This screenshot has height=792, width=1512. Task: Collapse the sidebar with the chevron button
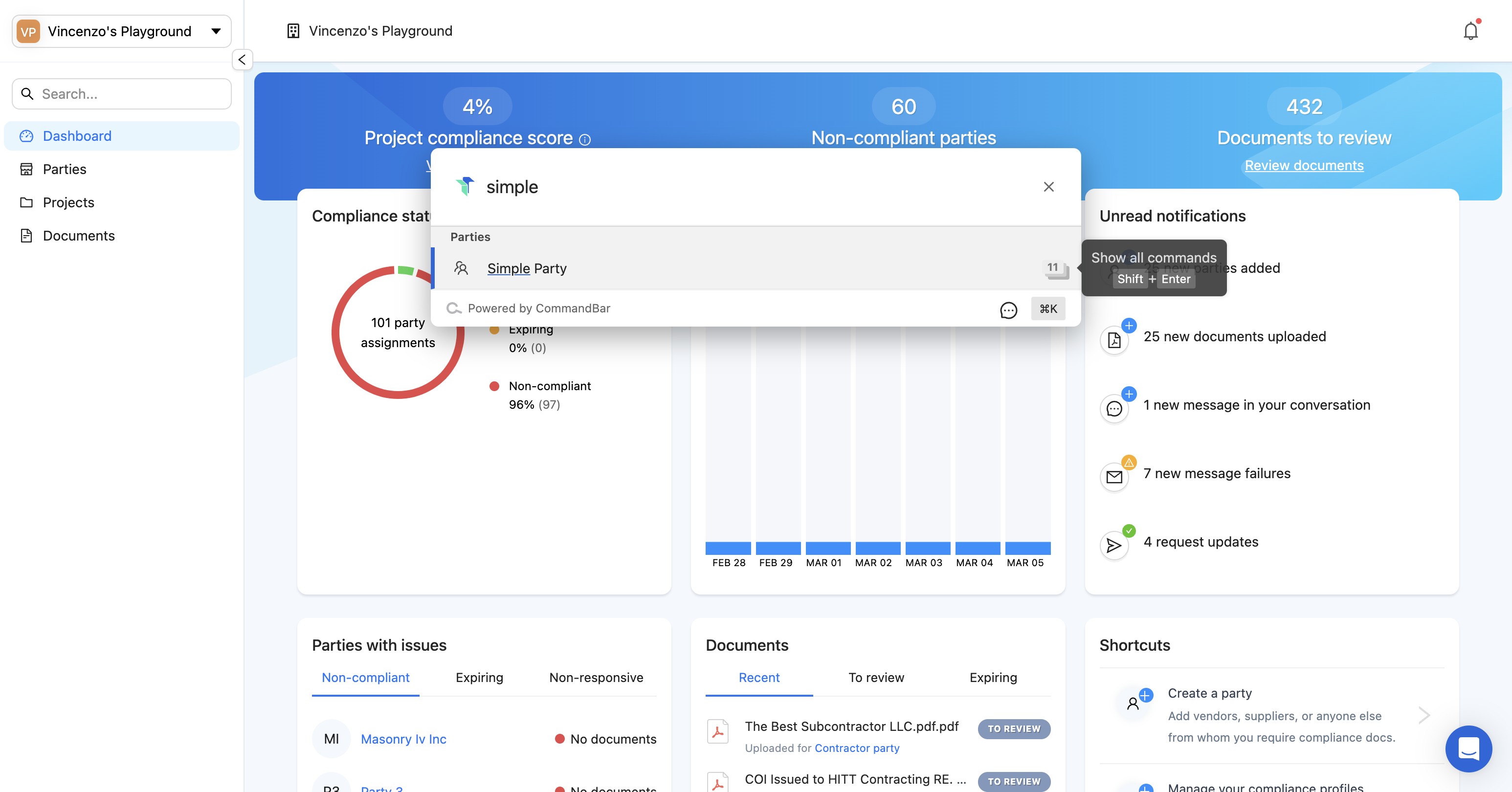(x=242, y=59)
